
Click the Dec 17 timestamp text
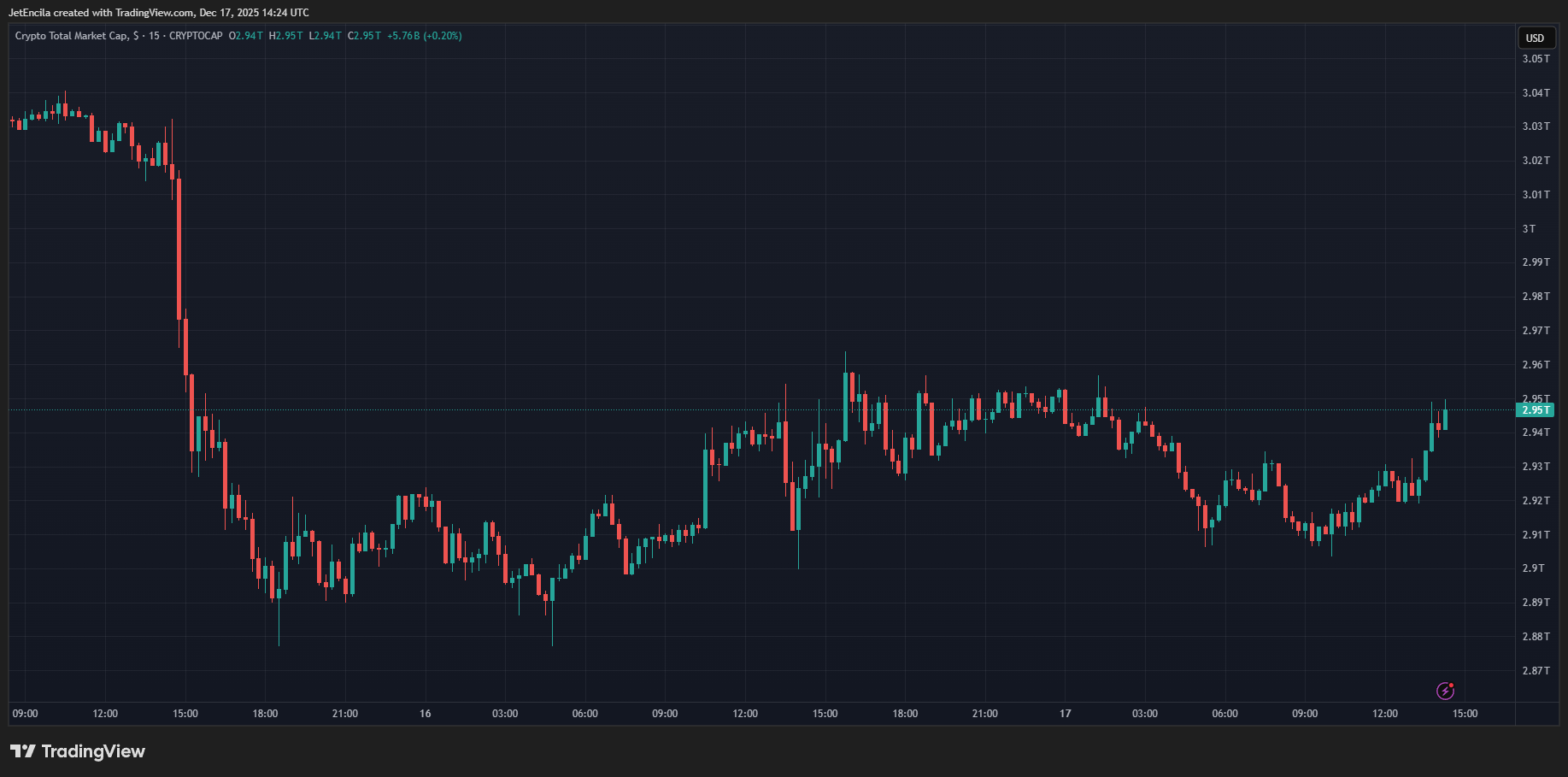(x=255, y=12)
